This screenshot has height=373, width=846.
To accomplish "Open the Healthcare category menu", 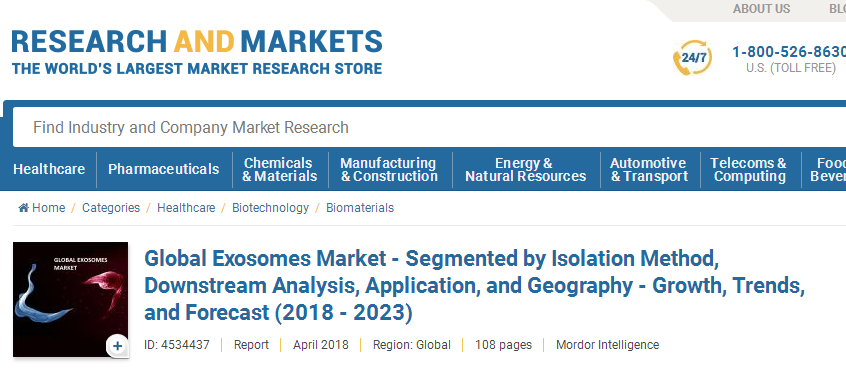I will click(x=49, y=169).
